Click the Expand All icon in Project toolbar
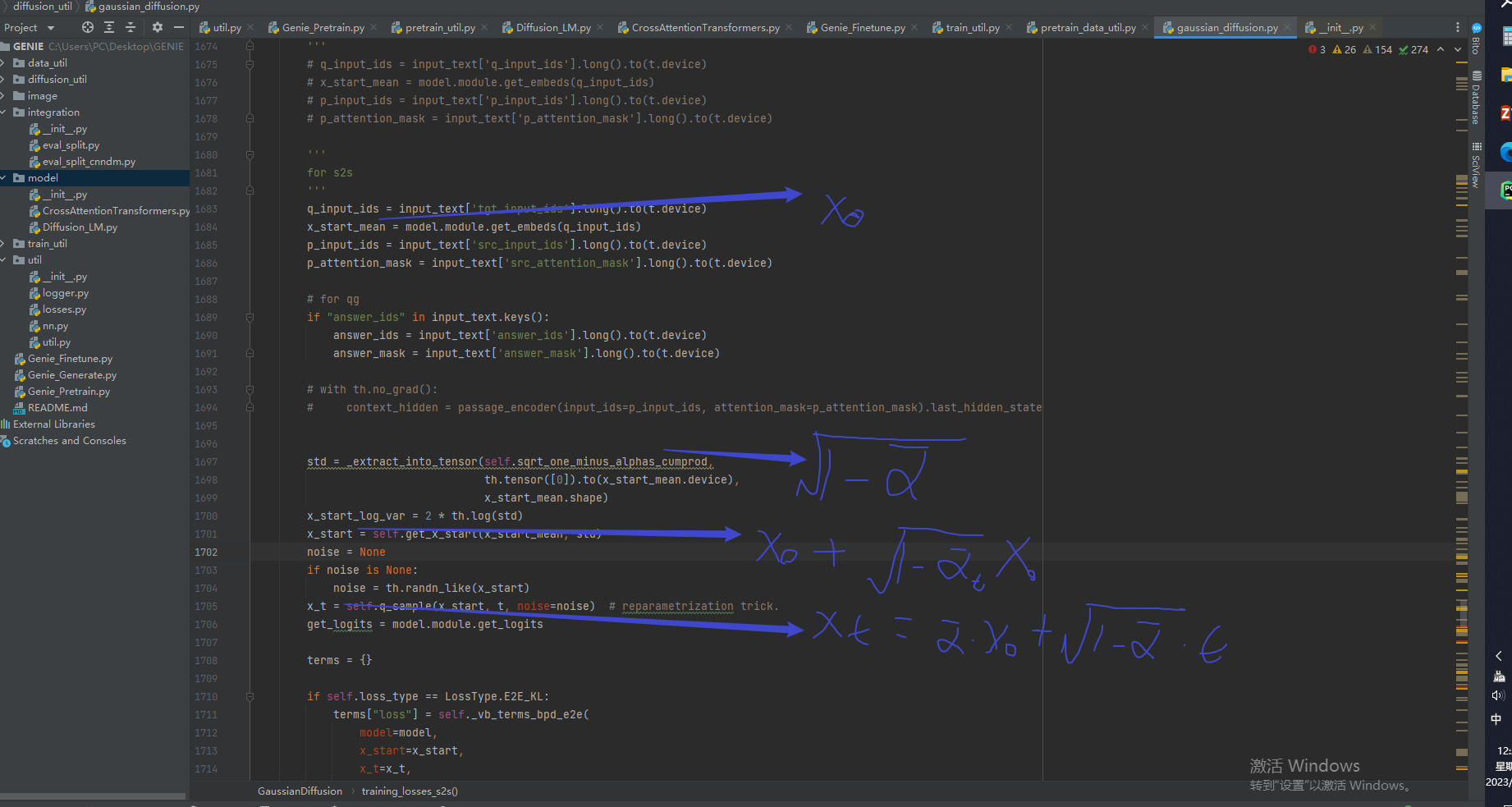The image size is (1512, 807). pyautogui.click(x=109, y=27)
